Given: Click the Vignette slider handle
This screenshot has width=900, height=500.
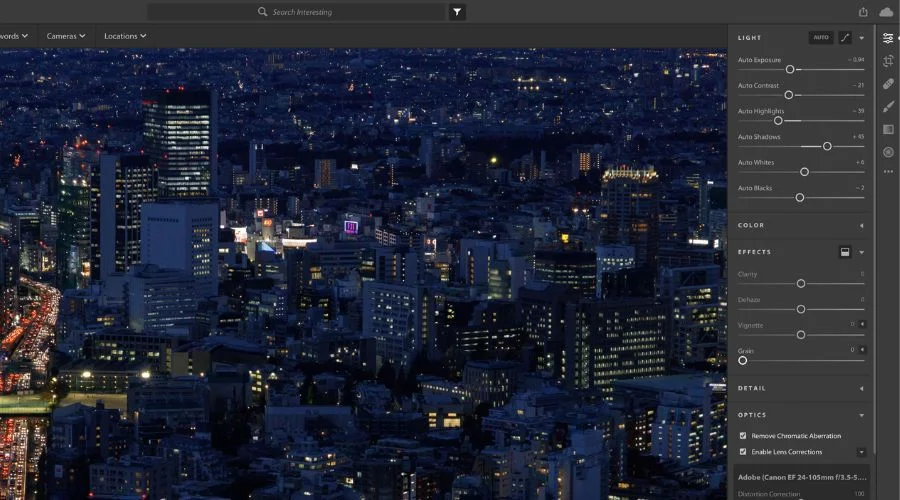Looking at the screenshot, I should click(x=801, y=335).
